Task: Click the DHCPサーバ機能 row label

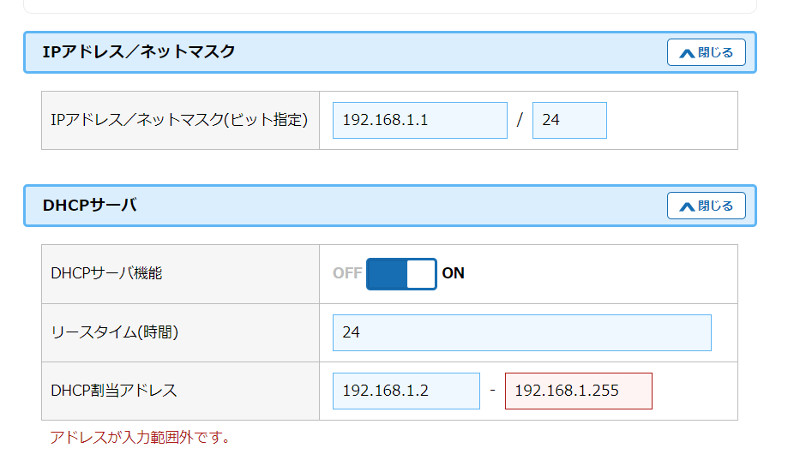Action: pyautogui.click(x=106, y=273)
